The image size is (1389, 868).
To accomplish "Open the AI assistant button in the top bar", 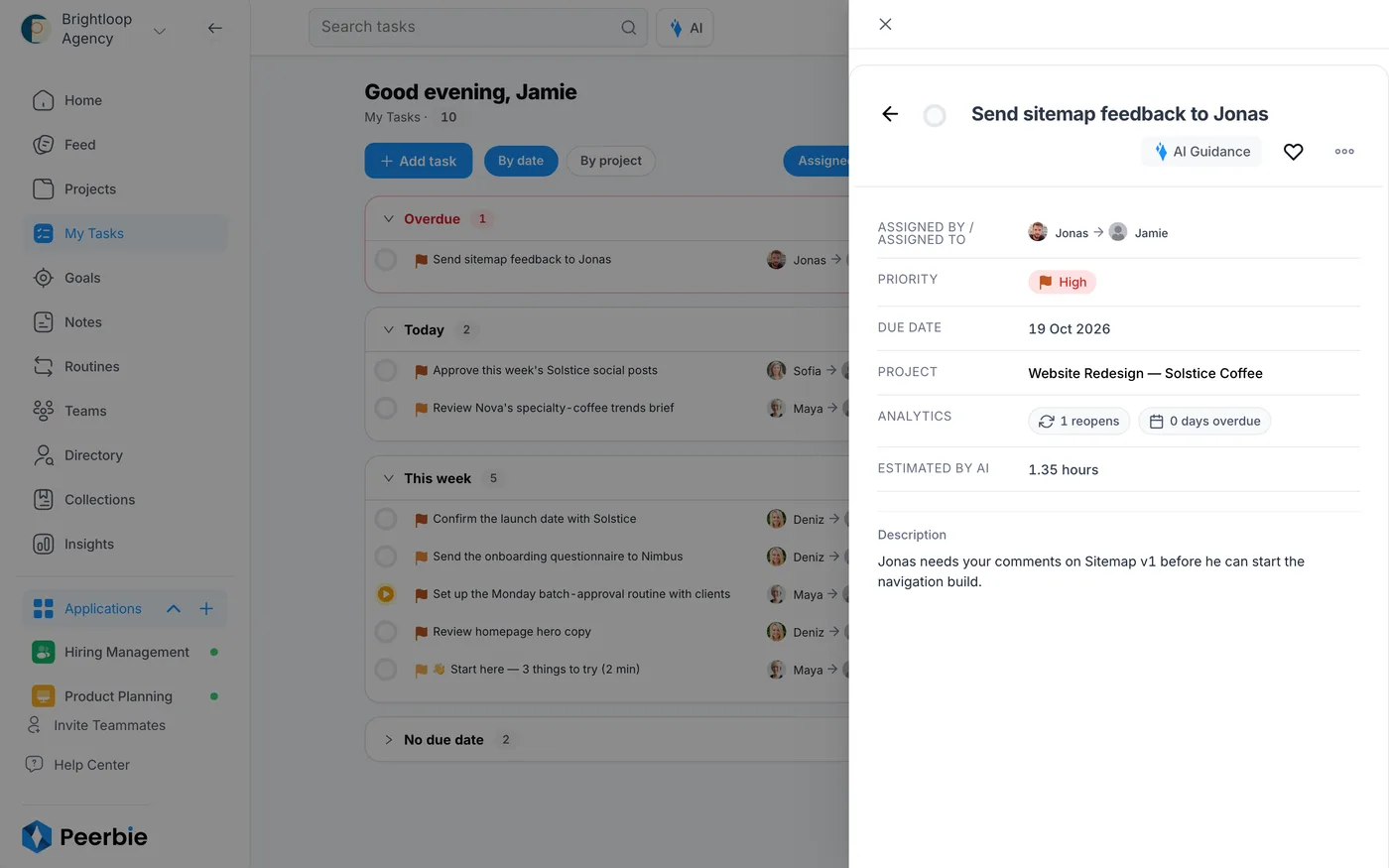I will pos(685,28).
